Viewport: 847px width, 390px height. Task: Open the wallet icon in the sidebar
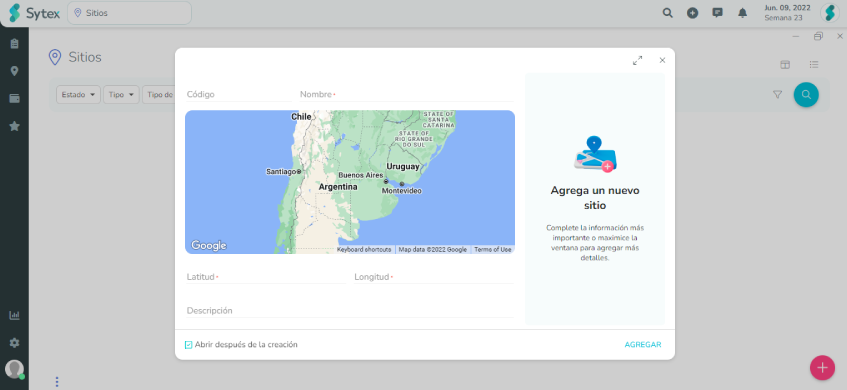point(15,98)
